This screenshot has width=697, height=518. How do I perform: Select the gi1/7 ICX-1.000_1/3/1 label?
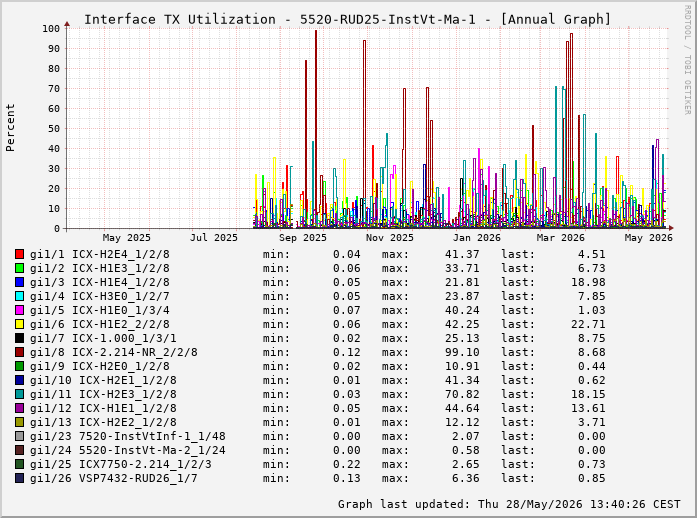pyautogui.click(x=103, y=338)
